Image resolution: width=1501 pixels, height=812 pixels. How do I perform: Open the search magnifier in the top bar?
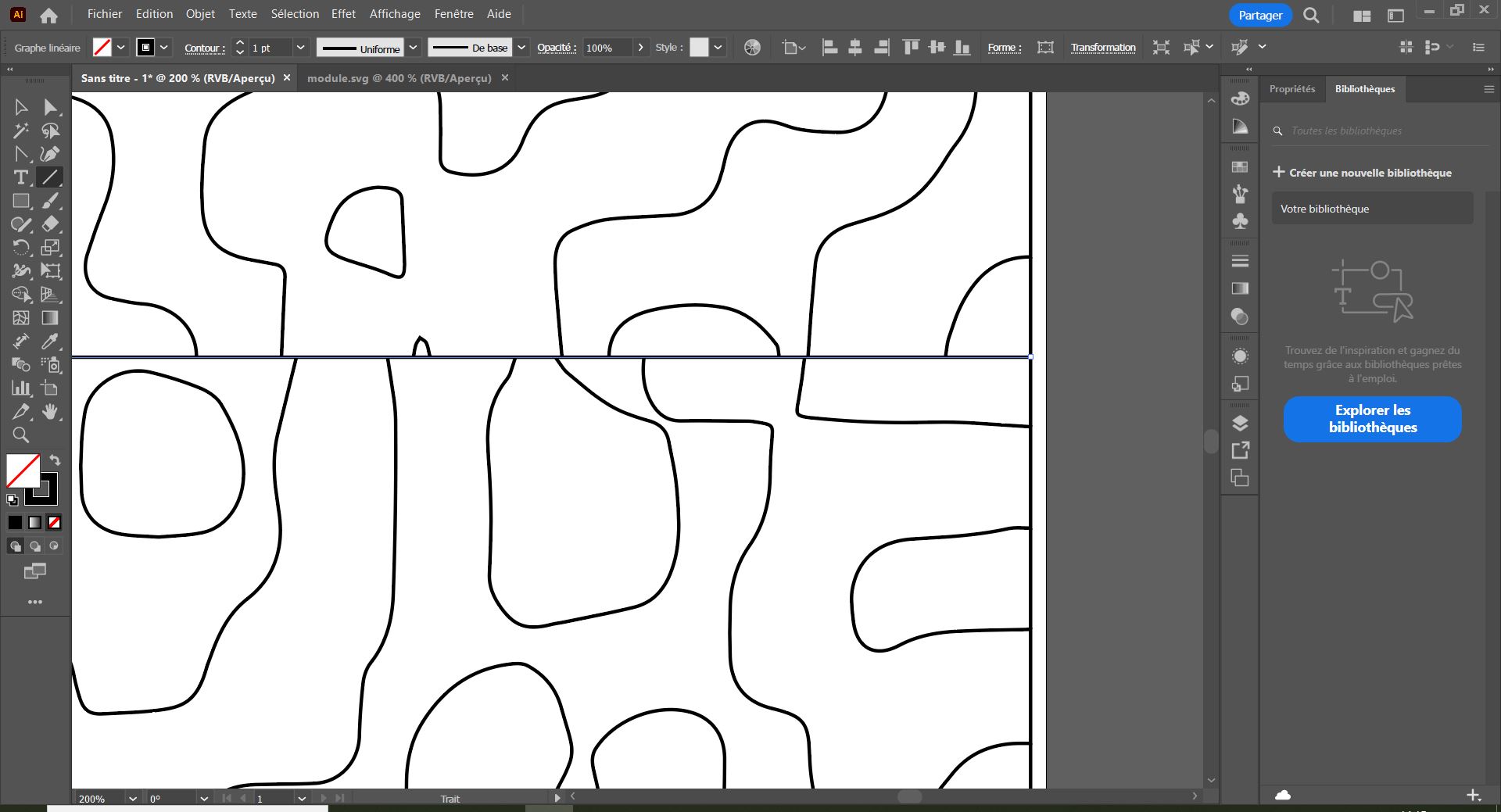point(1311,16)
